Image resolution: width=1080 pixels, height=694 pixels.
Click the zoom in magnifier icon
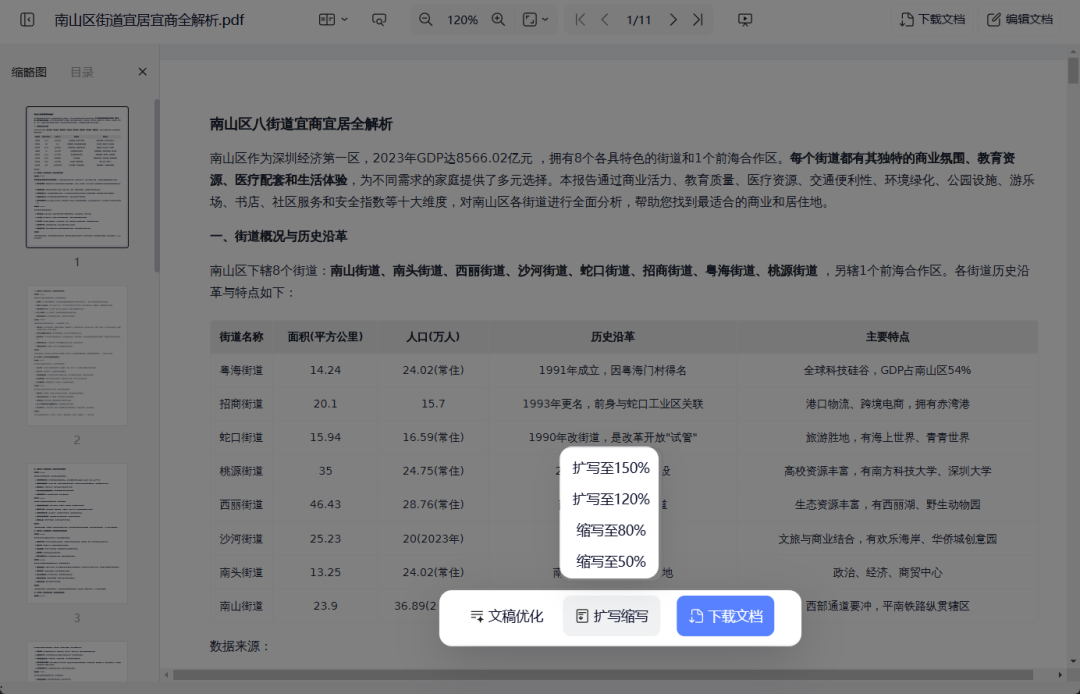pyautogui.click(x=498, y=20)
